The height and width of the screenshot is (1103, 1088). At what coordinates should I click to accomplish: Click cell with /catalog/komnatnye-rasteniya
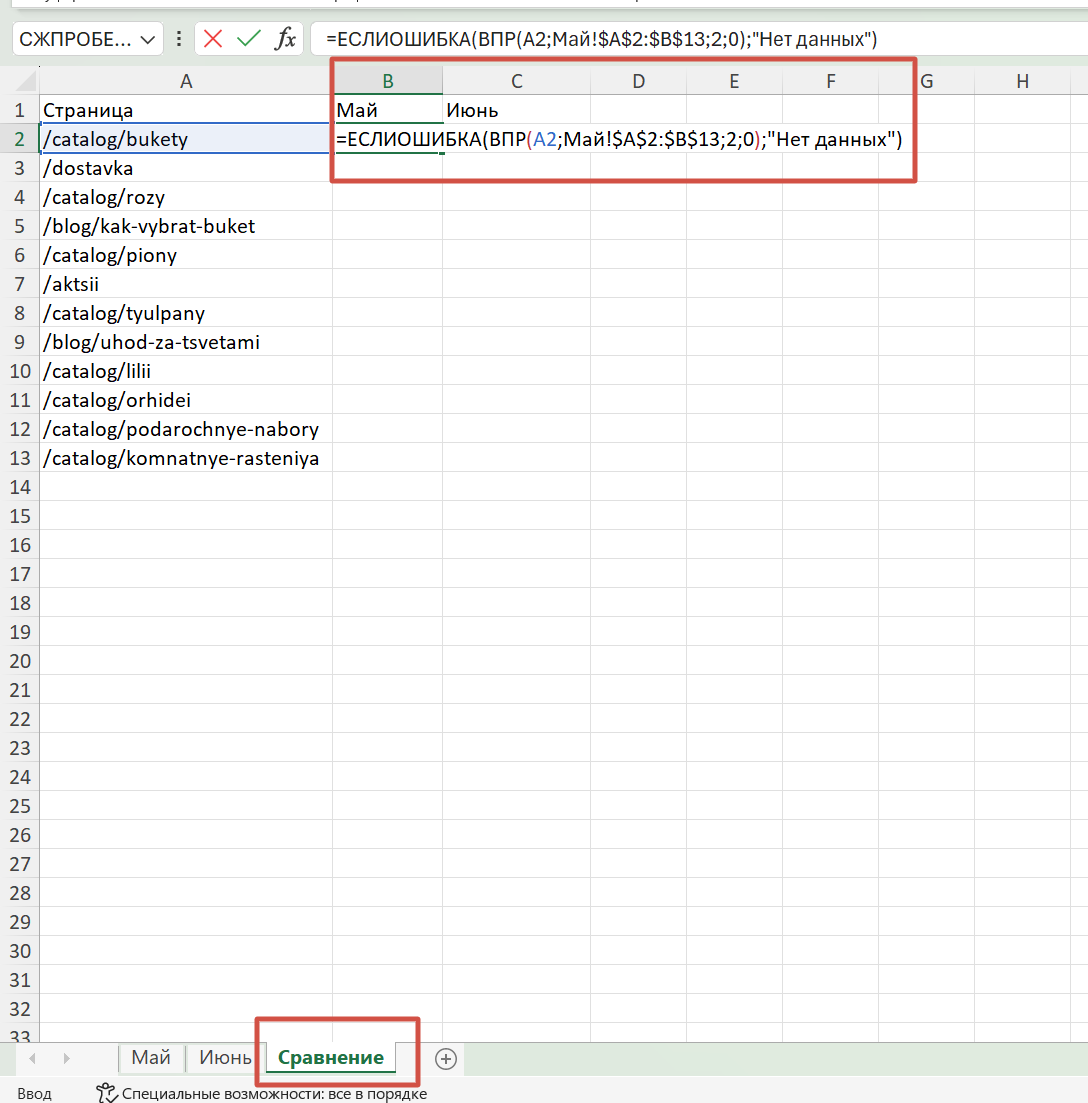point(186,458)
